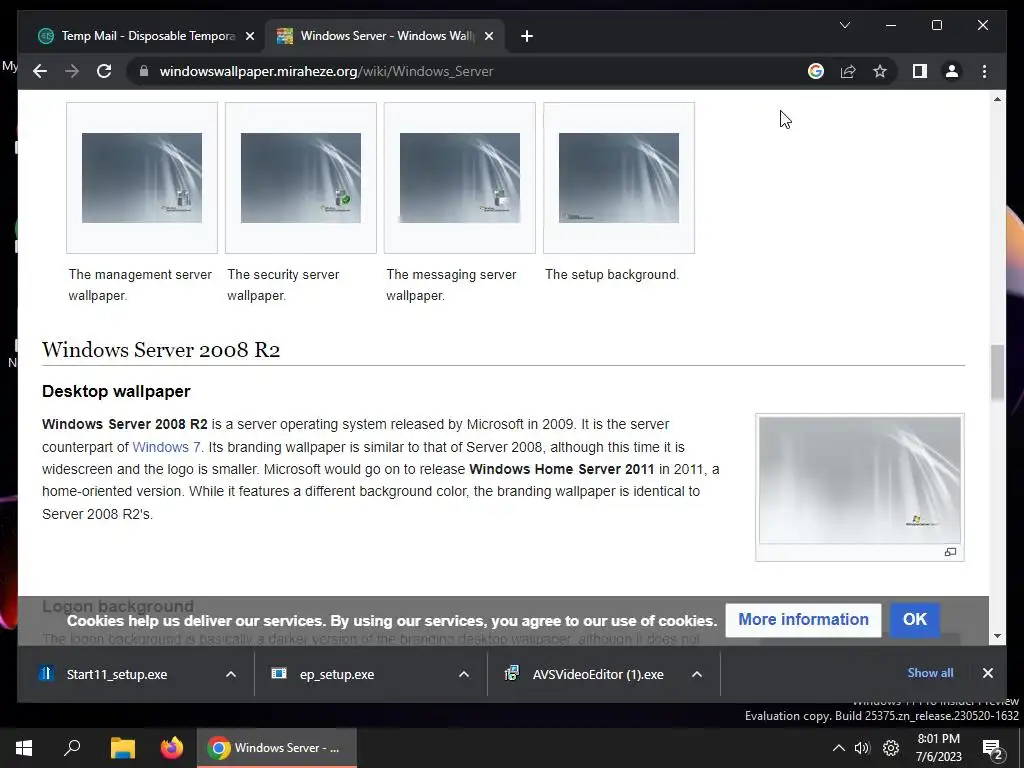This screenshot has height=768, width=1024.
Task: Expand options for AVSVideoEditor download
Action: (697, 674)
